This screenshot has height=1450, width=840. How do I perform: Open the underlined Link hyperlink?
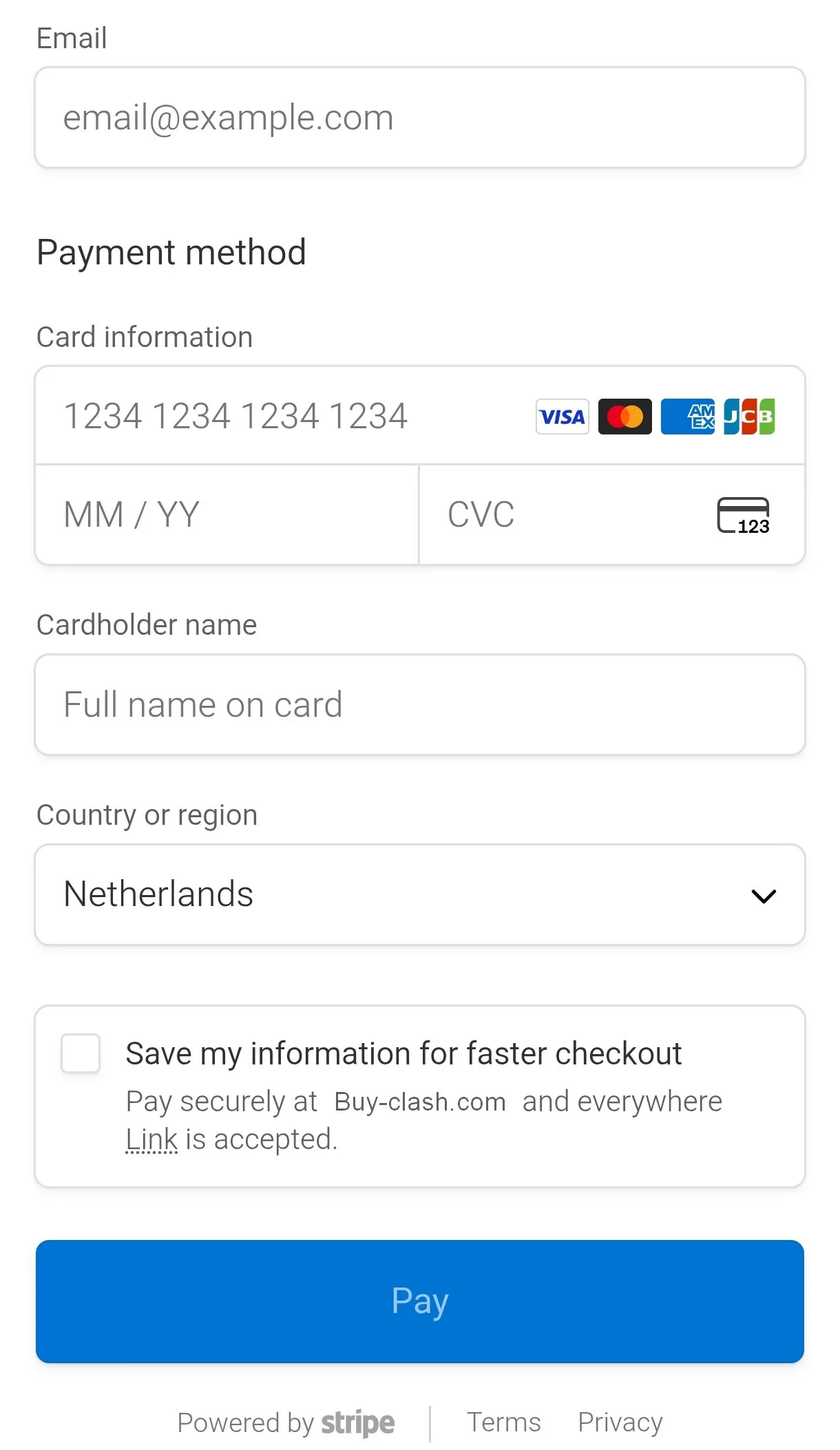(151, 1139)
